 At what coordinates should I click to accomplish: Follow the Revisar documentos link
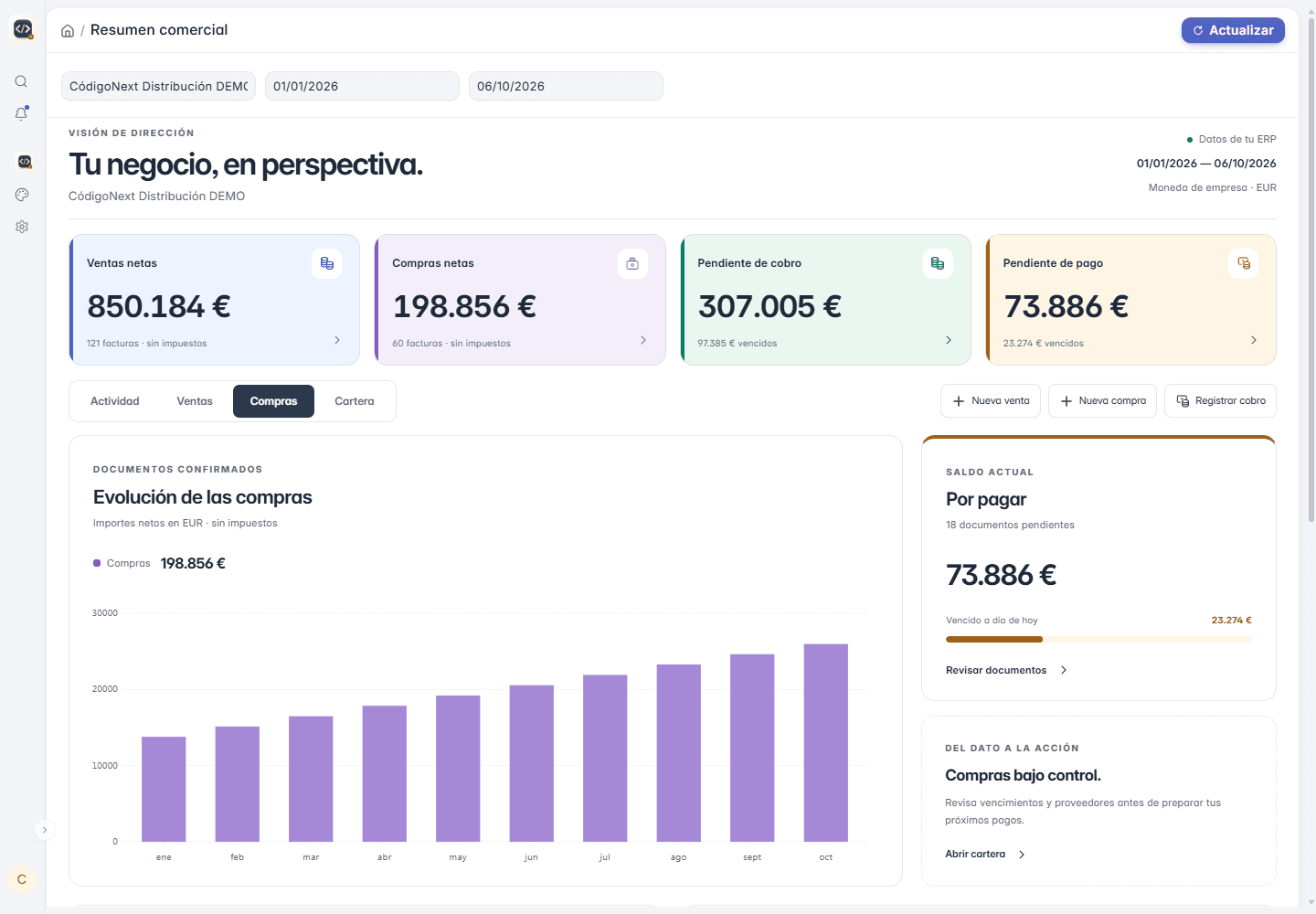[x=1006, y=670]
